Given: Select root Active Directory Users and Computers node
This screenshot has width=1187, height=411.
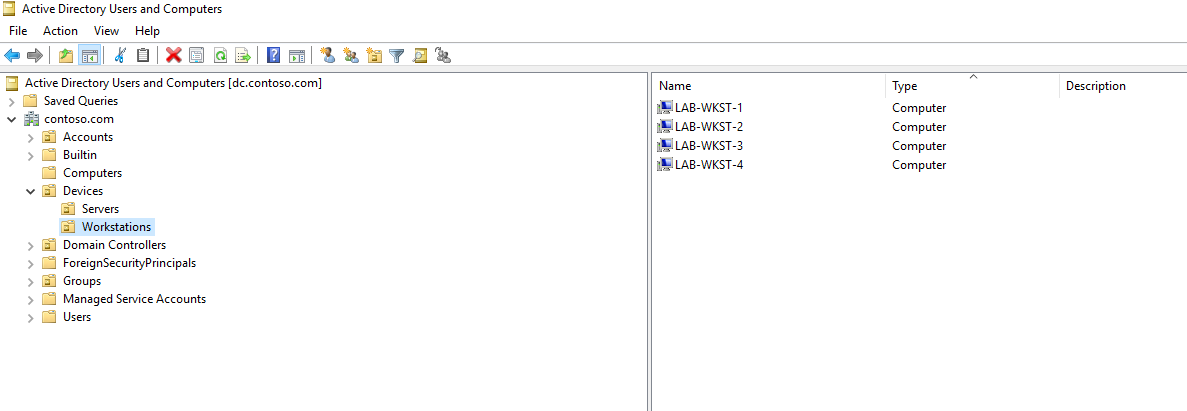Looking at the screenshot, I should [173, 83].
